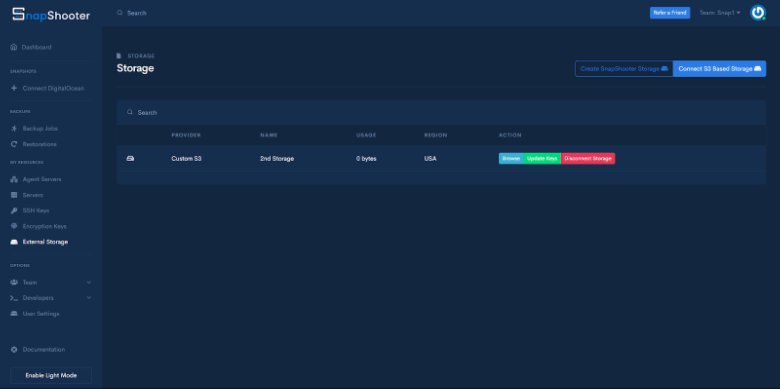780x389 pixels.
Task: Click the Encryption Keys icon
Action: point(14,226)
